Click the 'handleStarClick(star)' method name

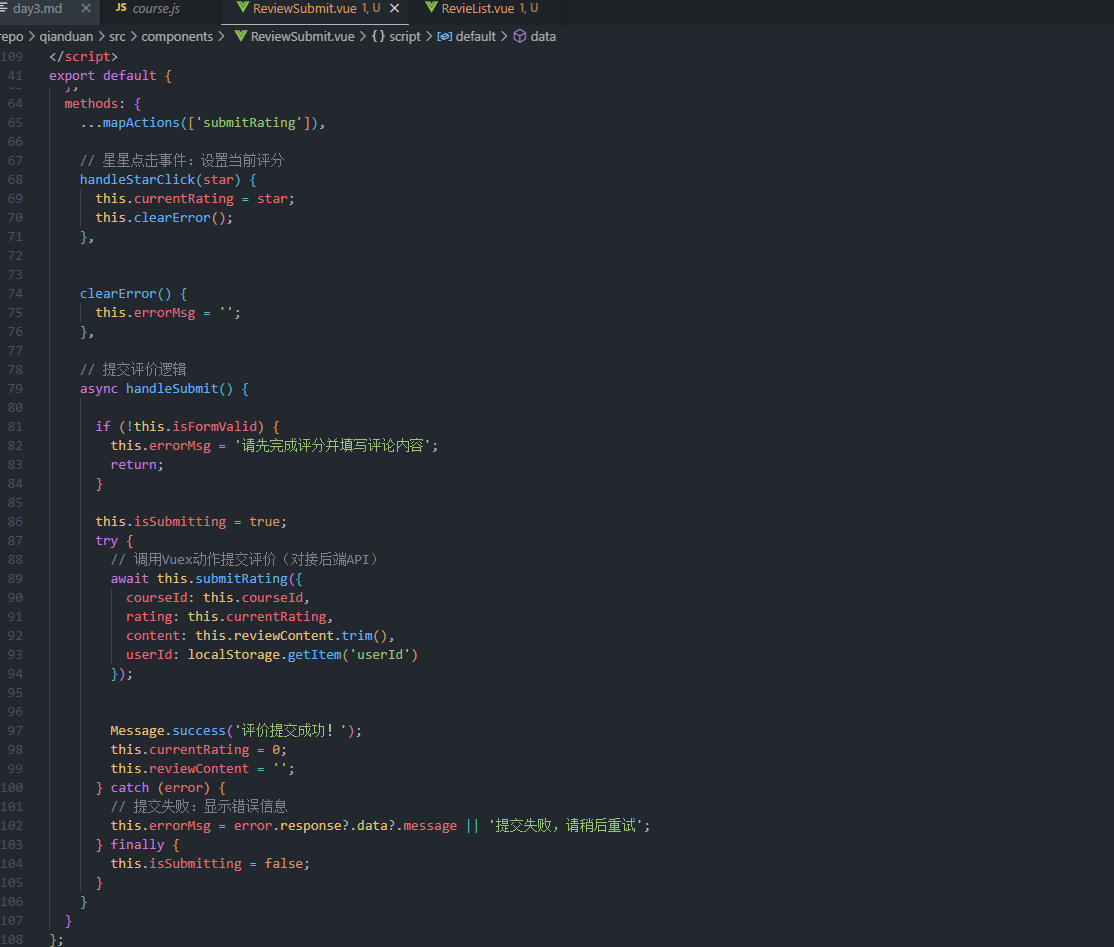tap(160, 180)
